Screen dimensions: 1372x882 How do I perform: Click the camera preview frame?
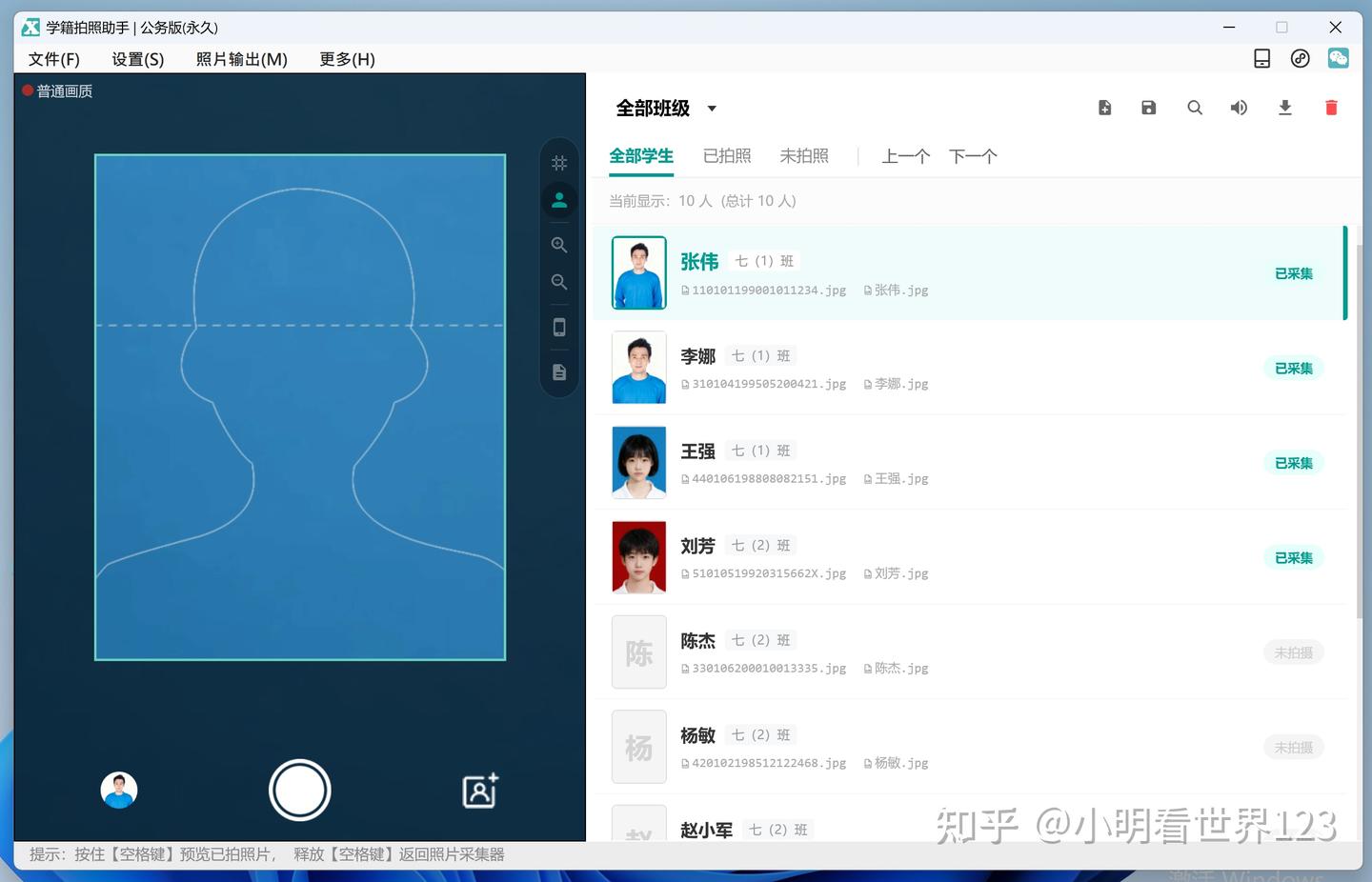point(300,407)
